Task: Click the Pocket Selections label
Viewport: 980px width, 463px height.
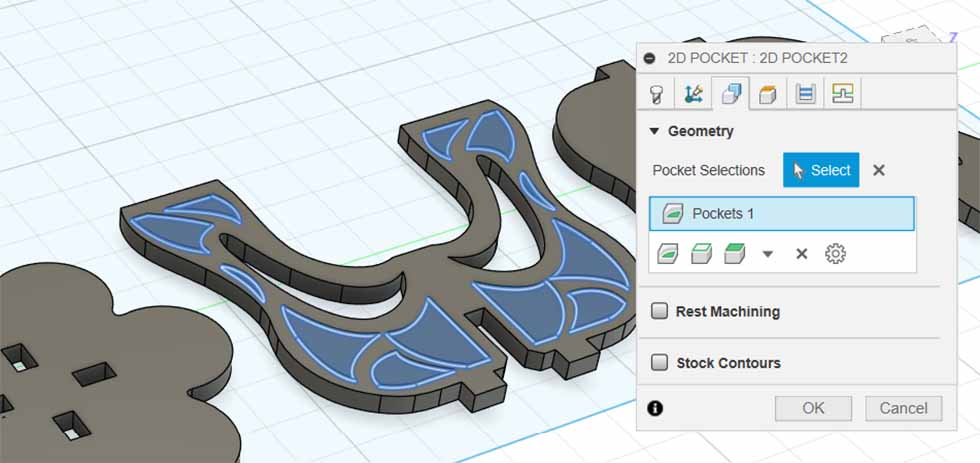Action: click(708, 171)
